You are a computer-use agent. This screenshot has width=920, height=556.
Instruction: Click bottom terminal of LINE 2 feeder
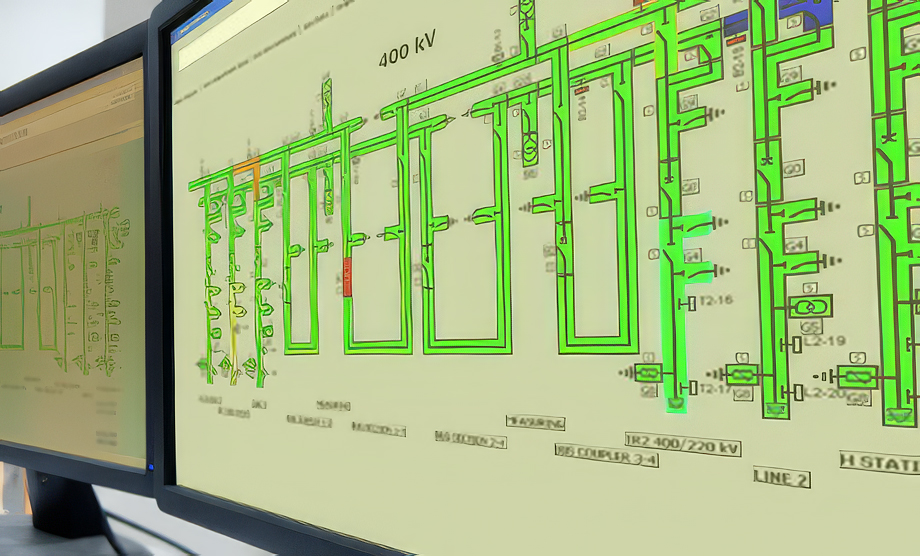[776, 410]
